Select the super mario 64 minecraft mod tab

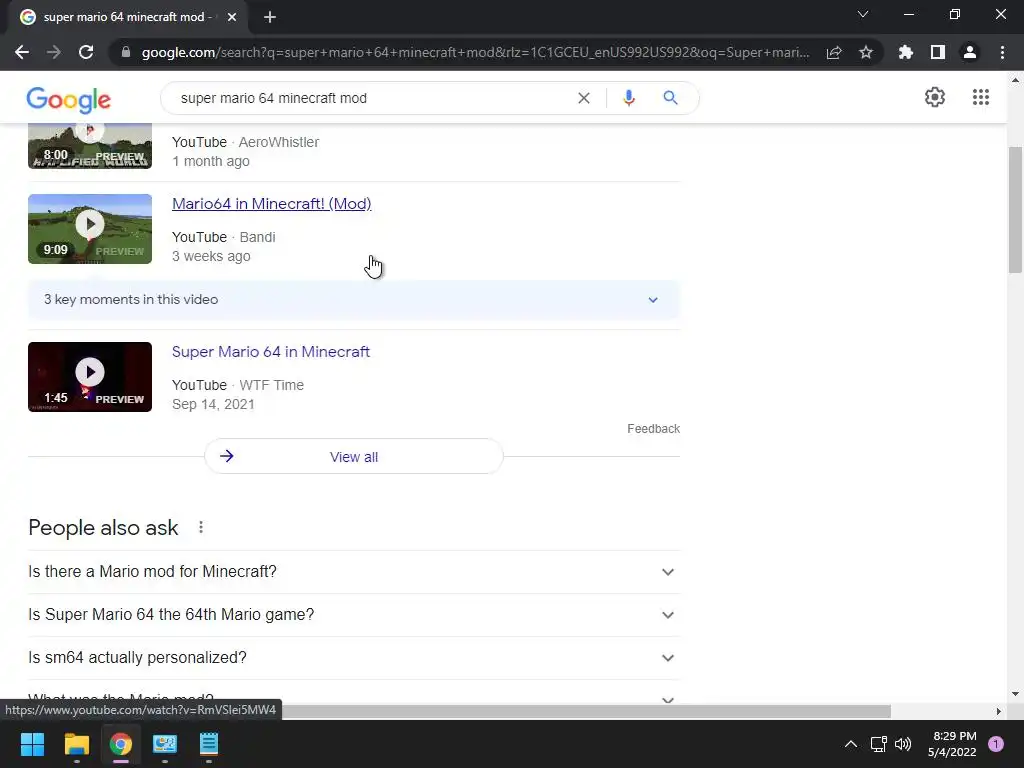tap(128, 17)
